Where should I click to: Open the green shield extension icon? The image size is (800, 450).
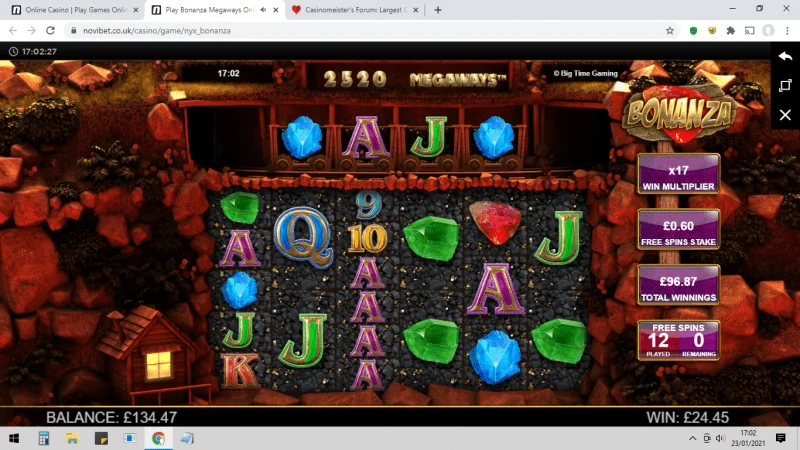point(693,31)
